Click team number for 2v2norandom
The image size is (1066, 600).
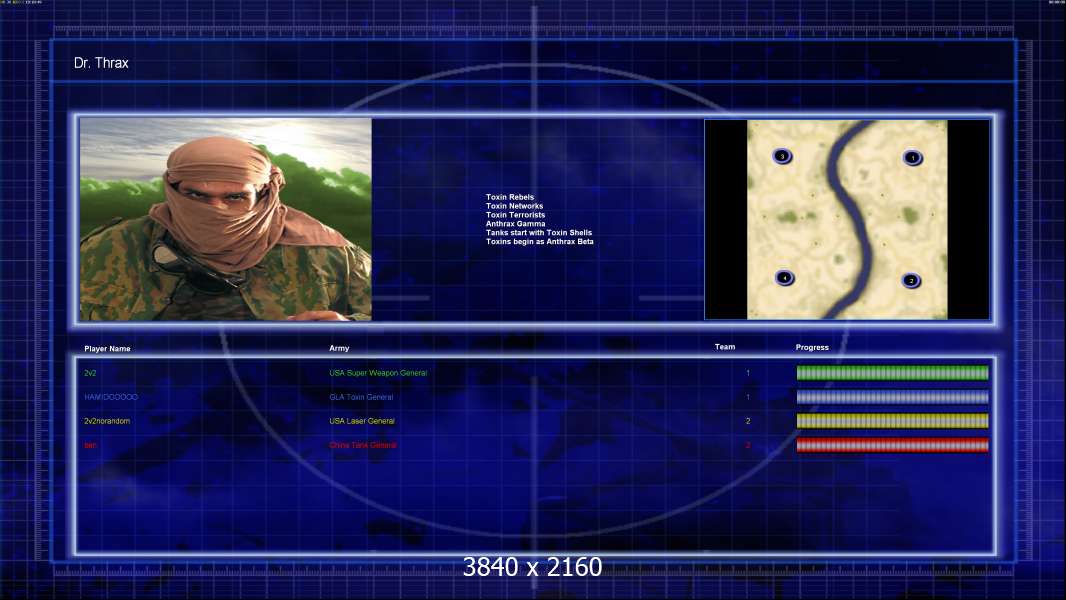coord(748,421)
